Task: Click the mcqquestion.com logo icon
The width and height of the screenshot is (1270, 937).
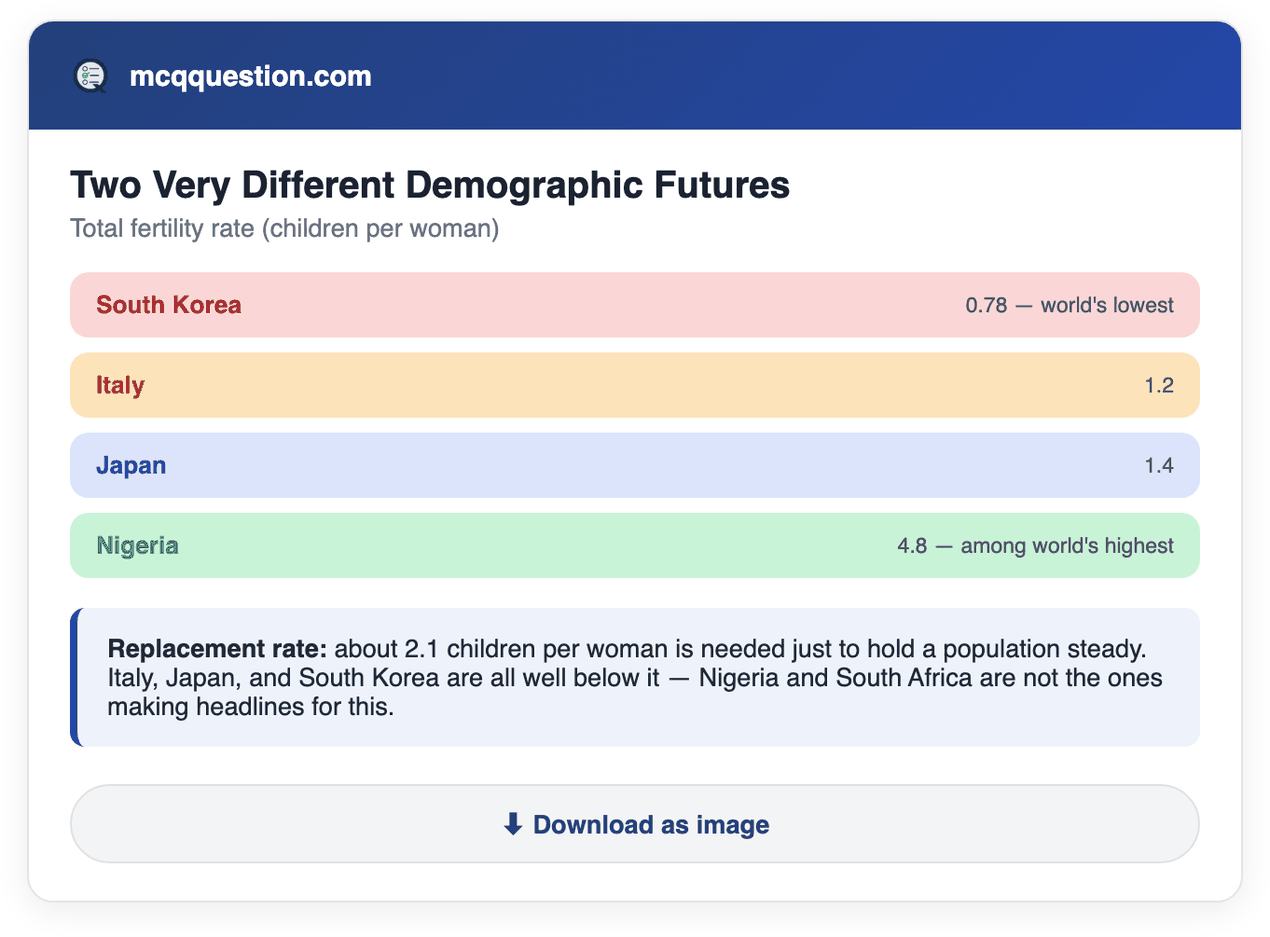Action: tap(91, 76)
